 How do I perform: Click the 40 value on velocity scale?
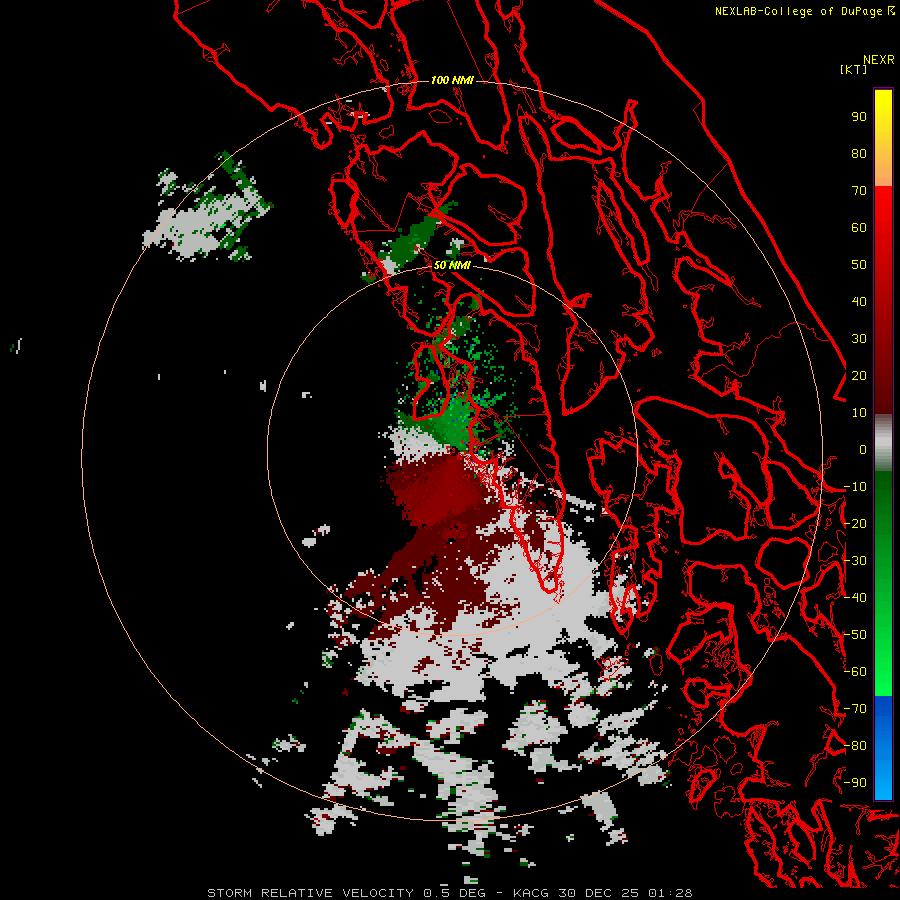click(859, 302)
